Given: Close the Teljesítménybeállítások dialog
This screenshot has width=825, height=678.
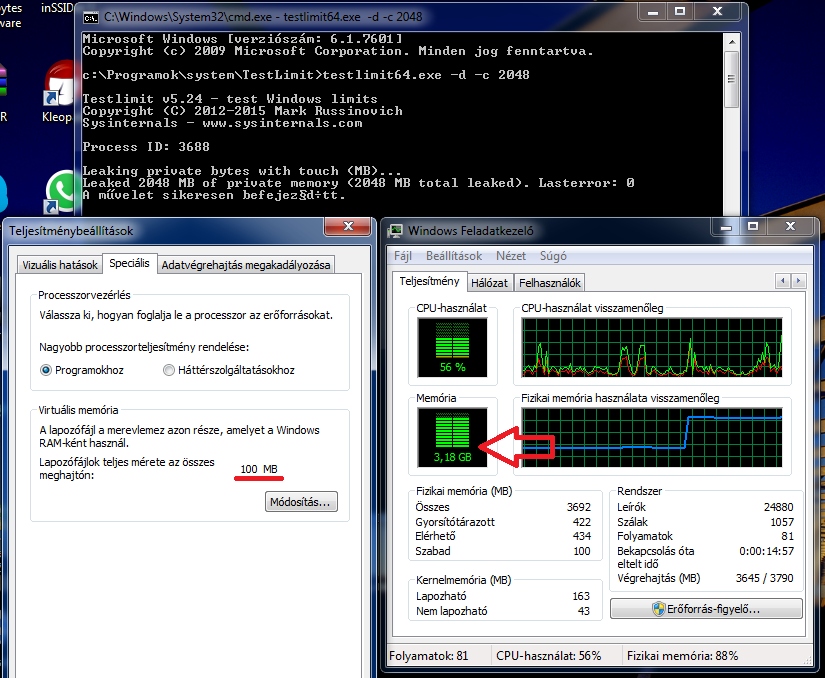Looking at the screenshot, I should tap(348, 227).
